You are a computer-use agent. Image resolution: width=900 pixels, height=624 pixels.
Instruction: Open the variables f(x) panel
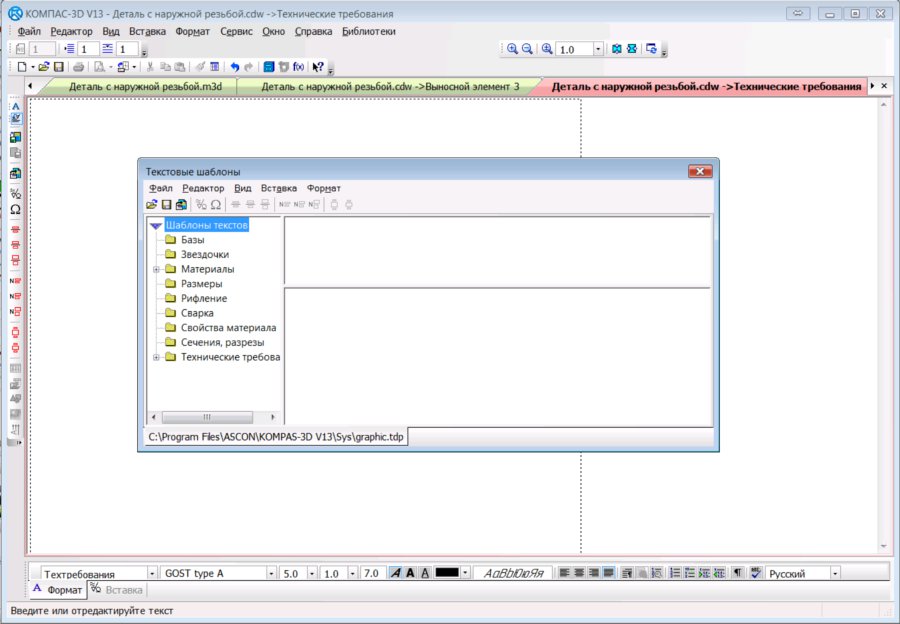pyautogui.click(x=298, y=67)
